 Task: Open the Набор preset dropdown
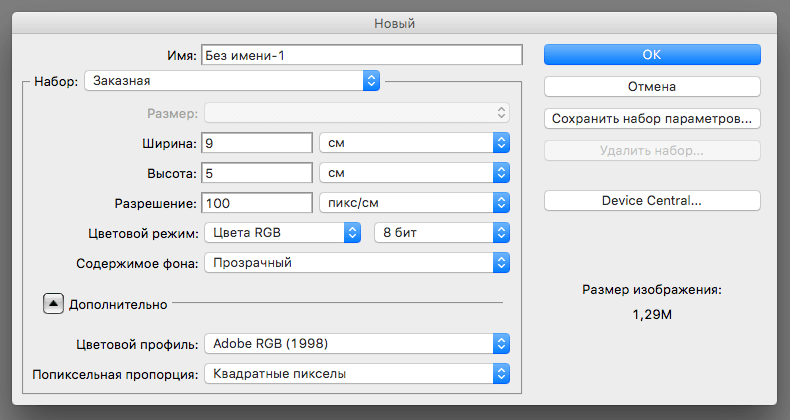coord(232,81)
